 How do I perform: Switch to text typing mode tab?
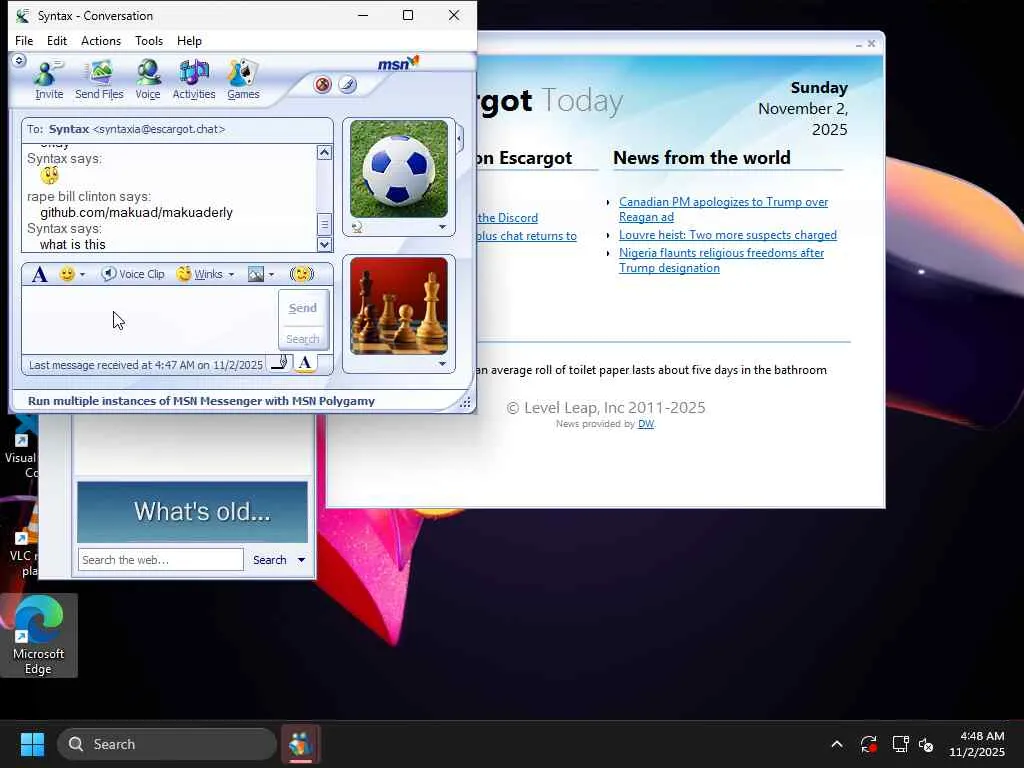click(305, 363)
